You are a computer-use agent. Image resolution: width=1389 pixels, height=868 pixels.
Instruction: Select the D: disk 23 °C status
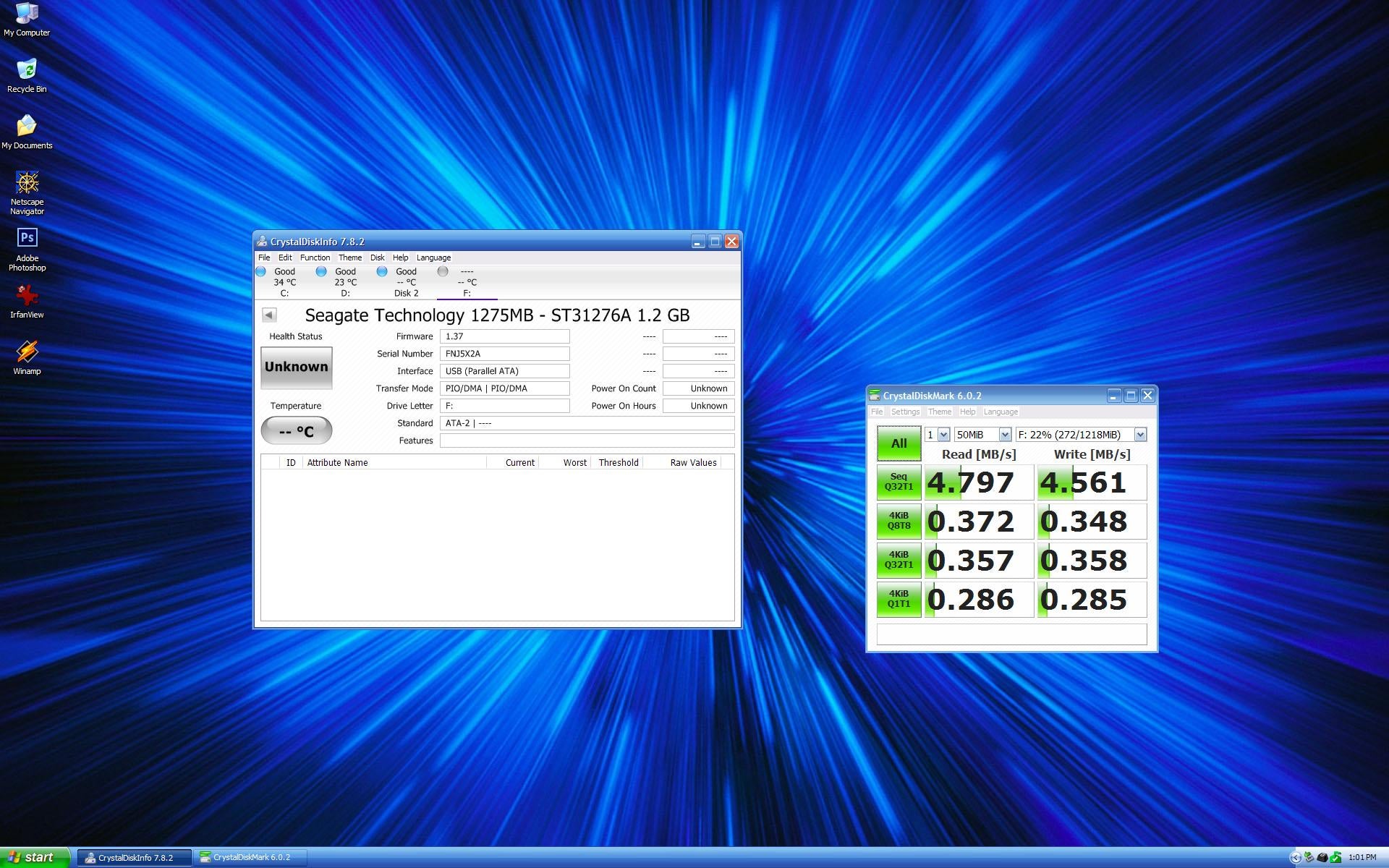click(345, 282)
